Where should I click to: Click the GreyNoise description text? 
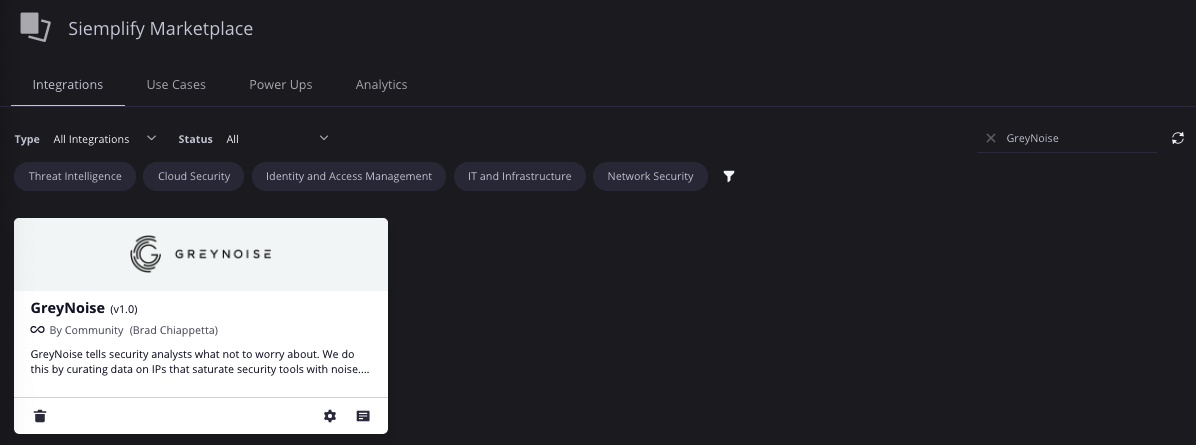(x=200, y=362)
